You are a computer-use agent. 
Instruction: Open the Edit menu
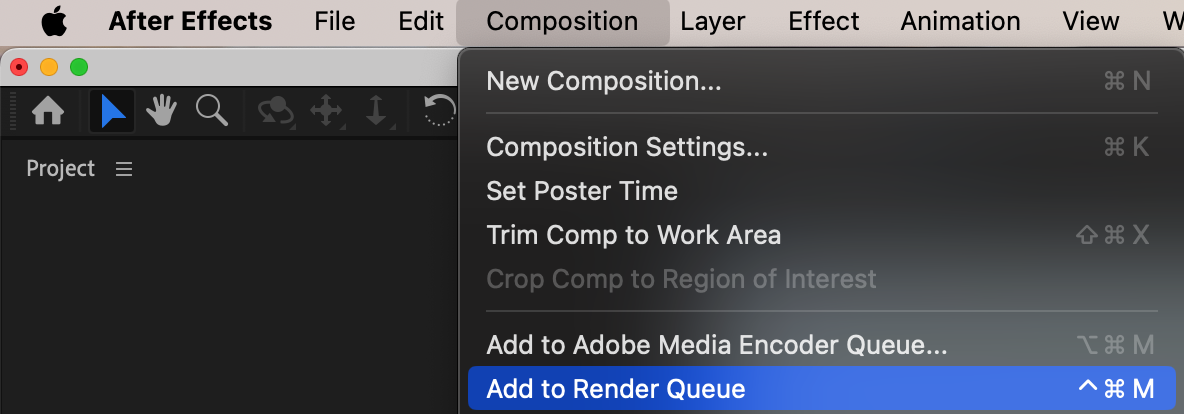[x=421, y=21]
